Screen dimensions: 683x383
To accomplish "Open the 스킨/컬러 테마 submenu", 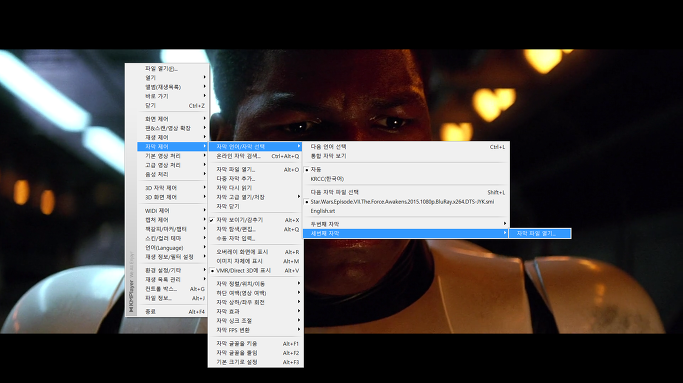I will (172, 238).
